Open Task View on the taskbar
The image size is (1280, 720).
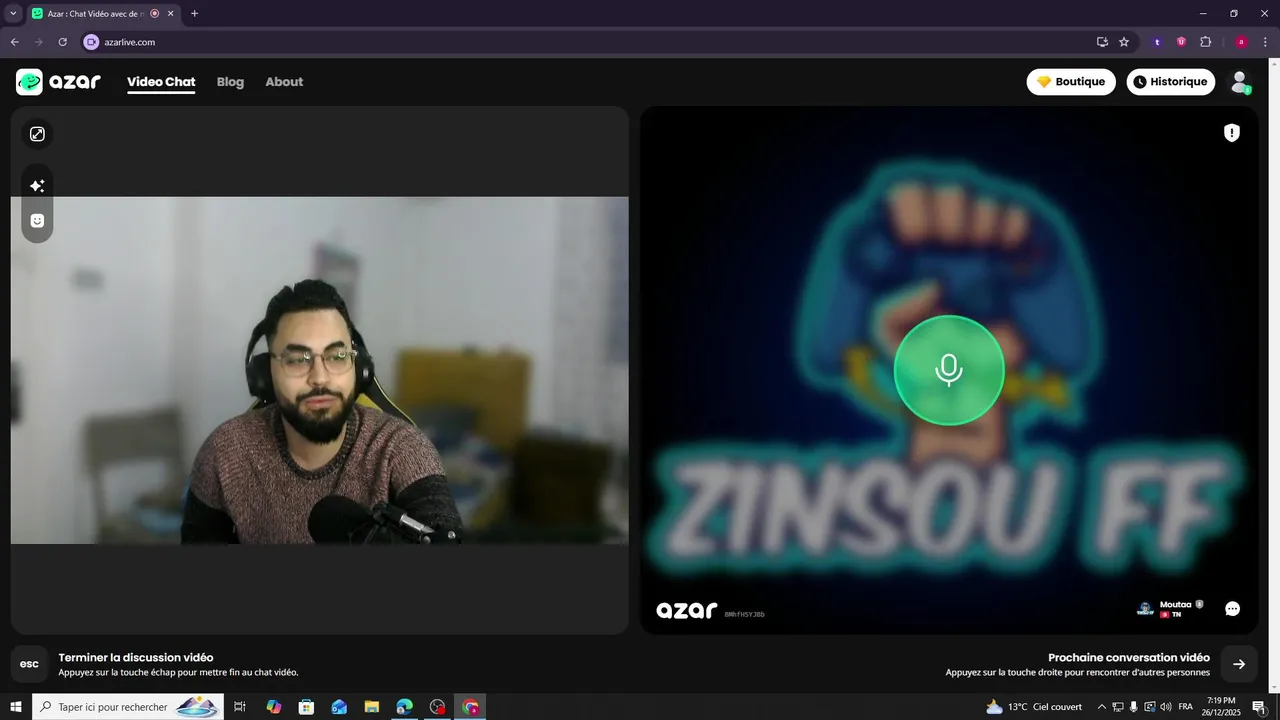pyautogui.click(x=240, y=707)
